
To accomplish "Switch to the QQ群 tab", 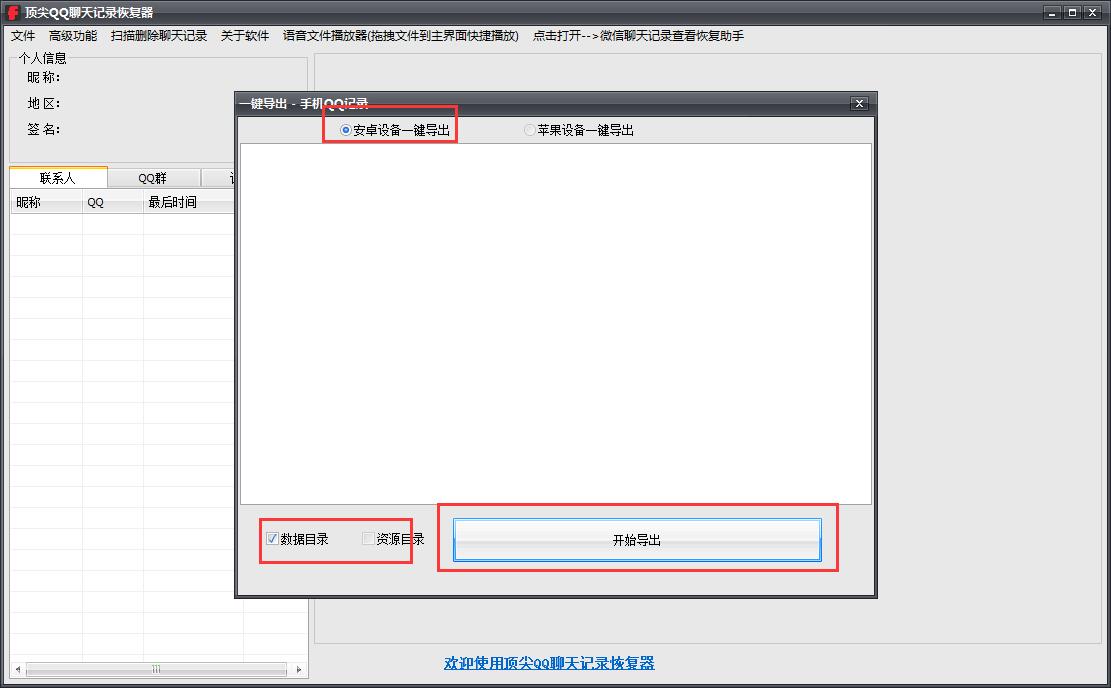I will (153, 178).
